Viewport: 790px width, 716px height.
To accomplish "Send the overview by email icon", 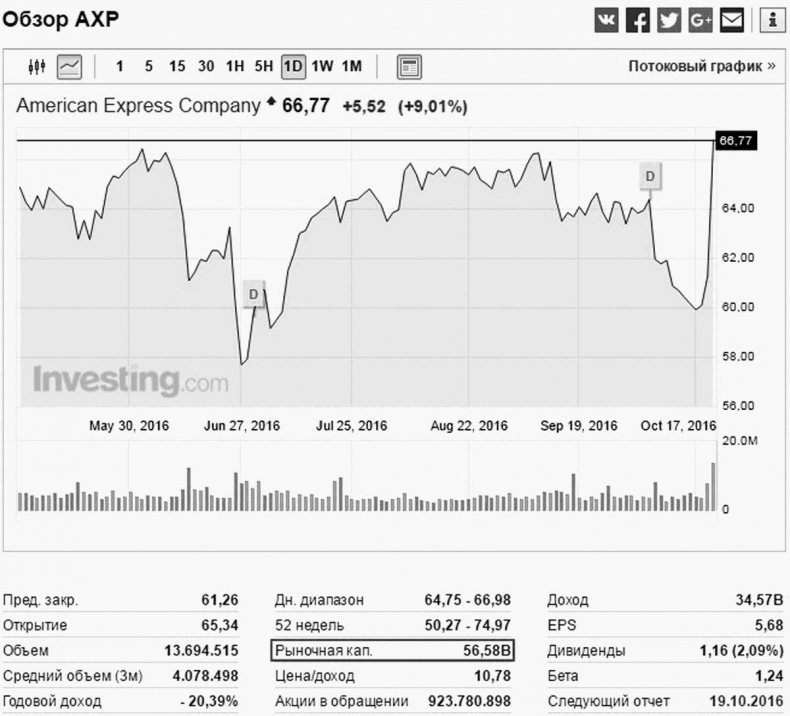I will tap(732, 19).
